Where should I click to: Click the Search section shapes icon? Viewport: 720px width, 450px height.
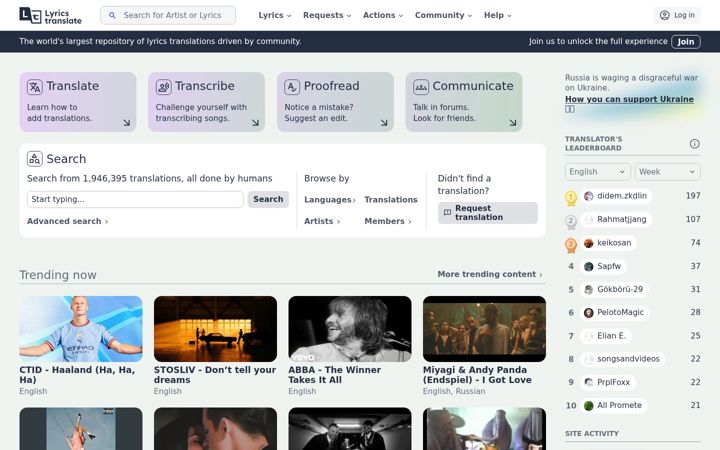pyautogui.click(x=34, y=159)
